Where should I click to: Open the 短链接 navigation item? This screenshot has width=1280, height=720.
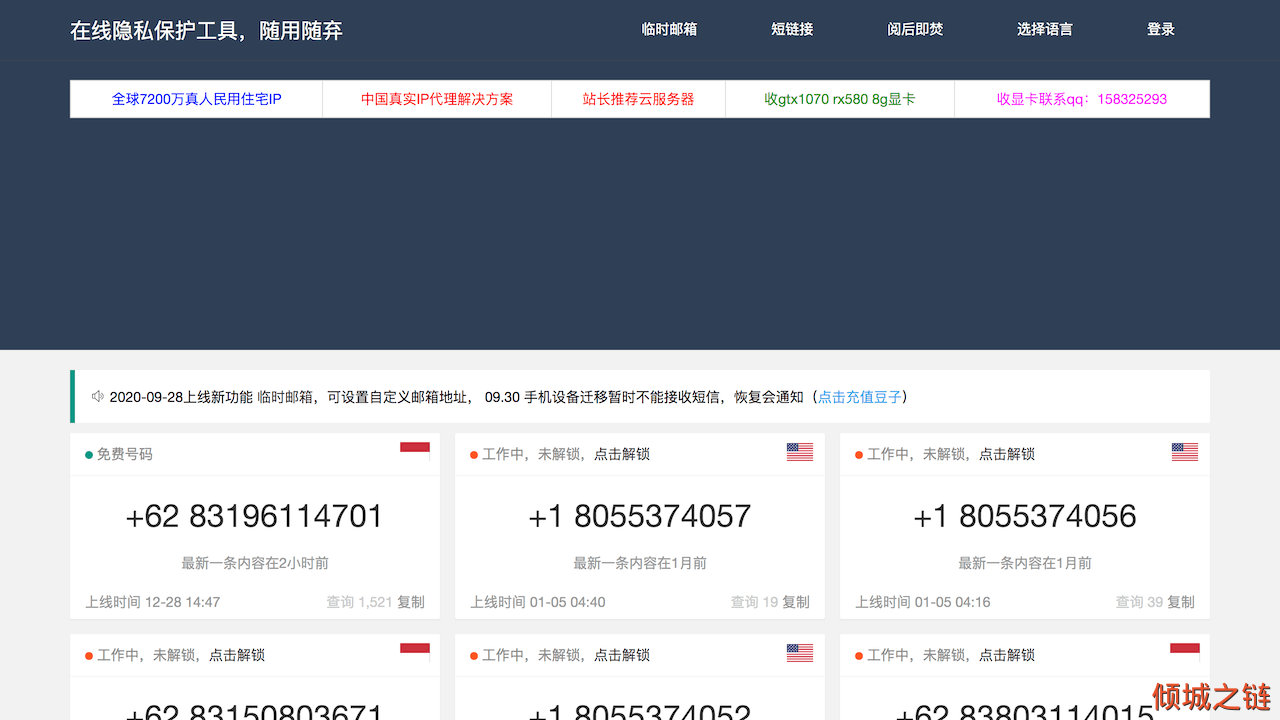[x=792, y=29]
